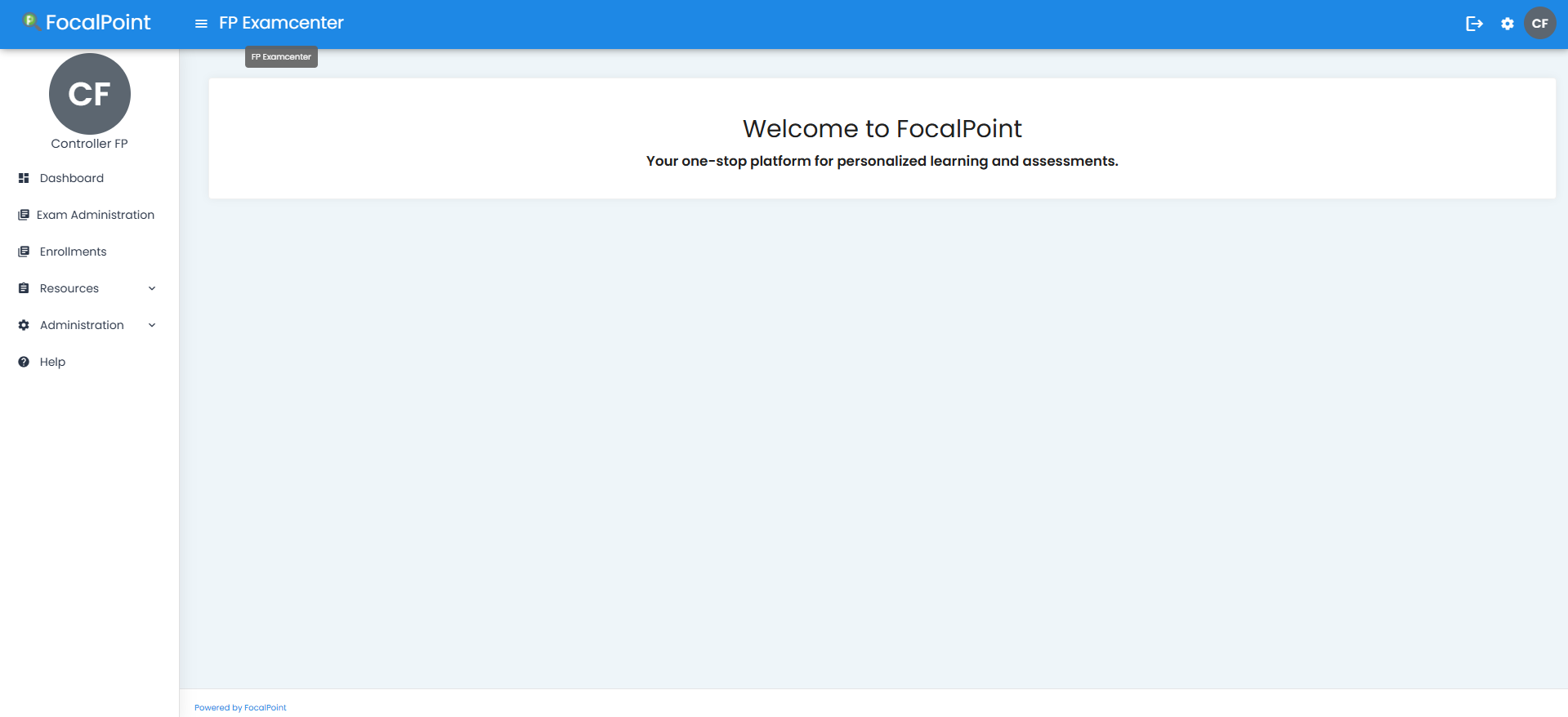This screenshot has height=717, width=1568.
Task: Click the Help question mark icon
Action: pyautogui.click(x=24, y=362)
